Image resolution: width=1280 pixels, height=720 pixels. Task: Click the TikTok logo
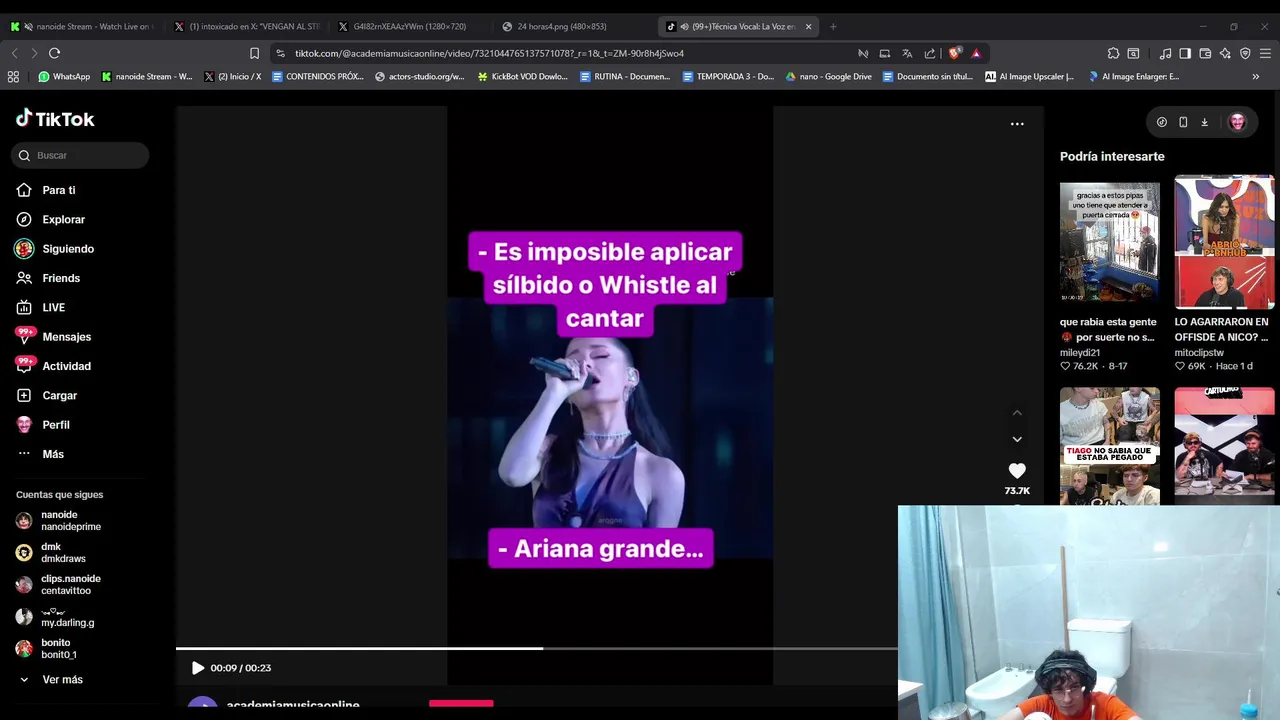point(55,119)
